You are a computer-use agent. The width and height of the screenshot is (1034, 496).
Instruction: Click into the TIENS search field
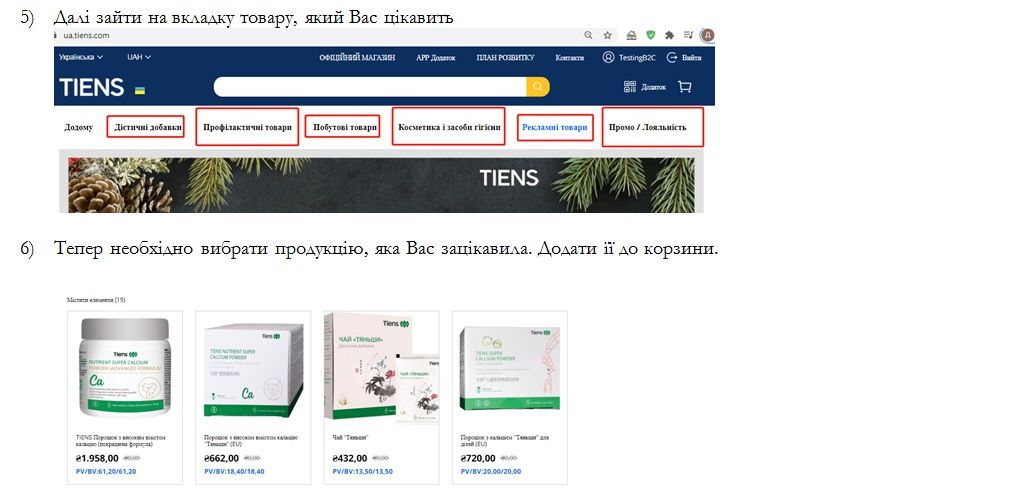(x=370, y=86)
